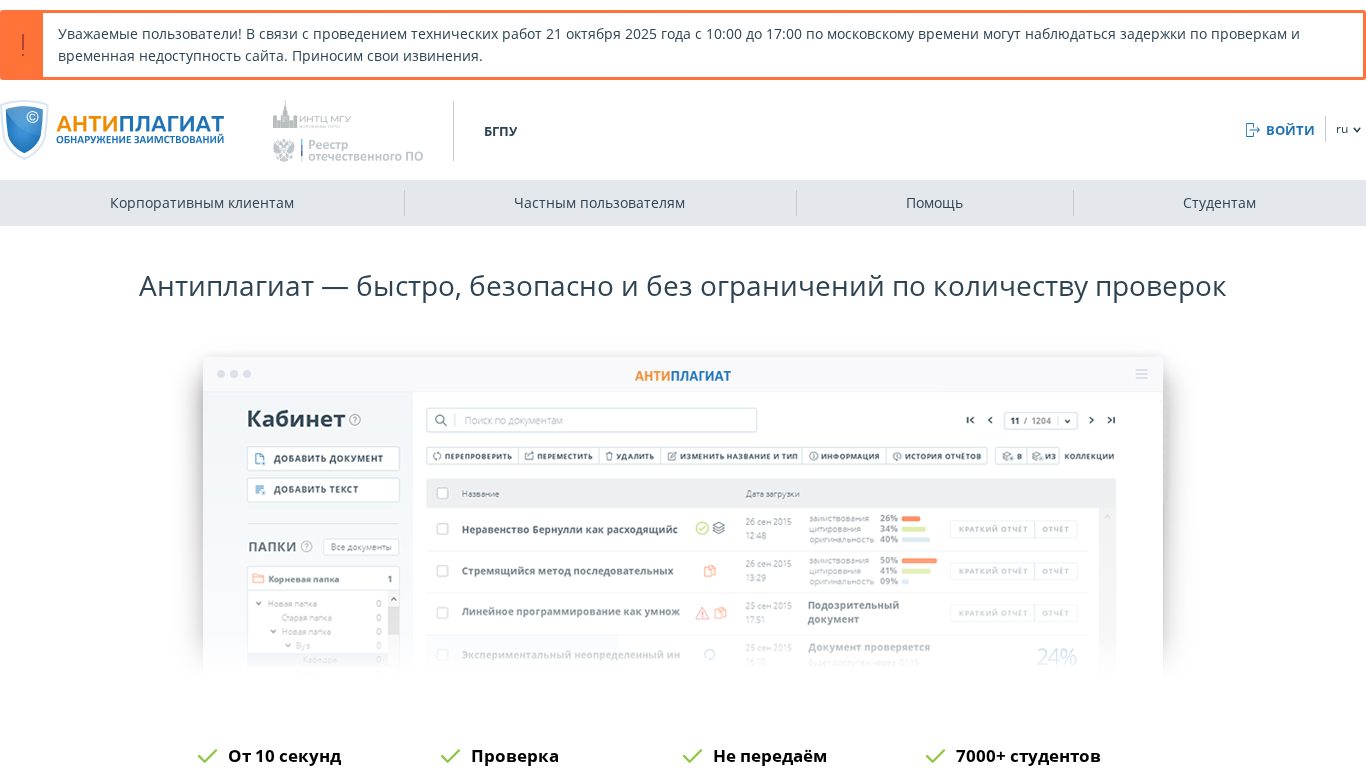Click the technical works notice text
Screen dimensions: 1366x768
(679, 45)
